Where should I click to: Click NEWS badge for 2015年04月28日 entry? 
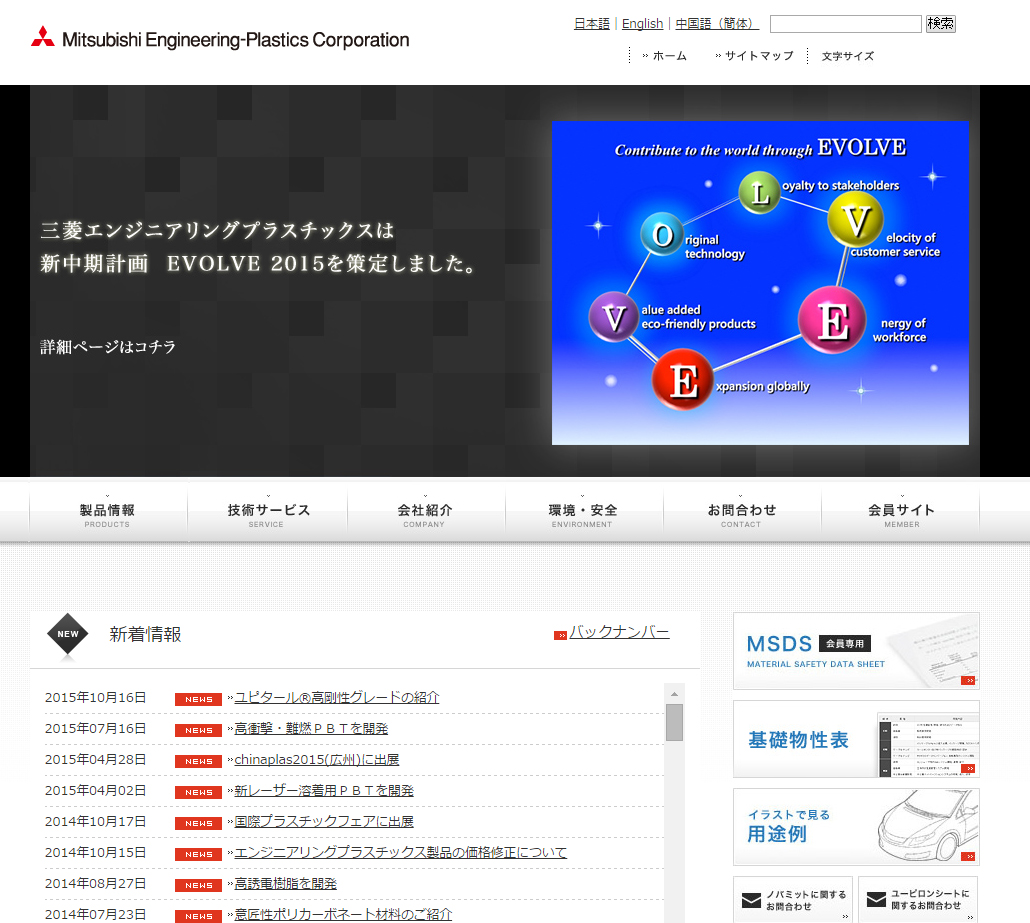click(198, 761)
